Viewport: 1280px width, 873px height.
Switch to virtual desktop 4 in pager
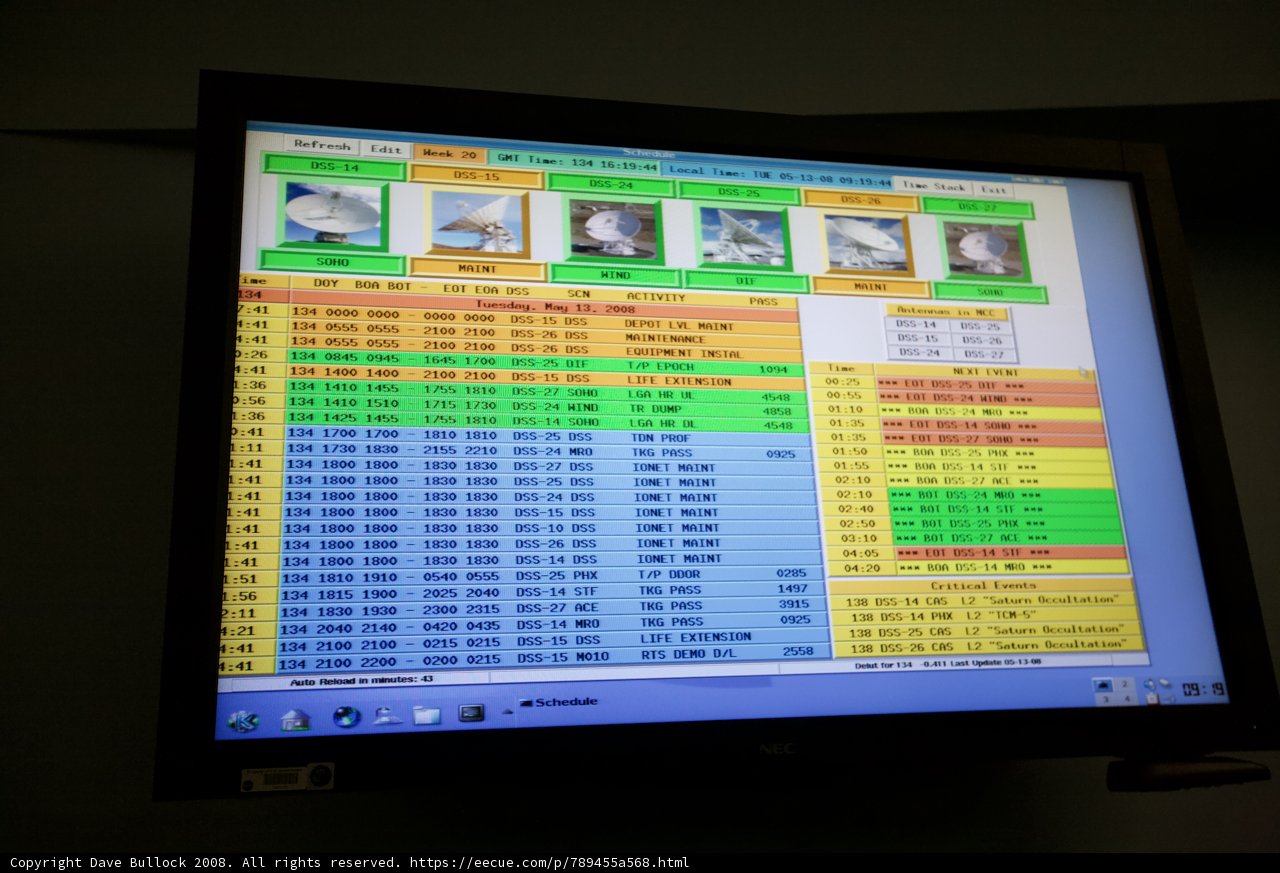(x=1126, y=698)
